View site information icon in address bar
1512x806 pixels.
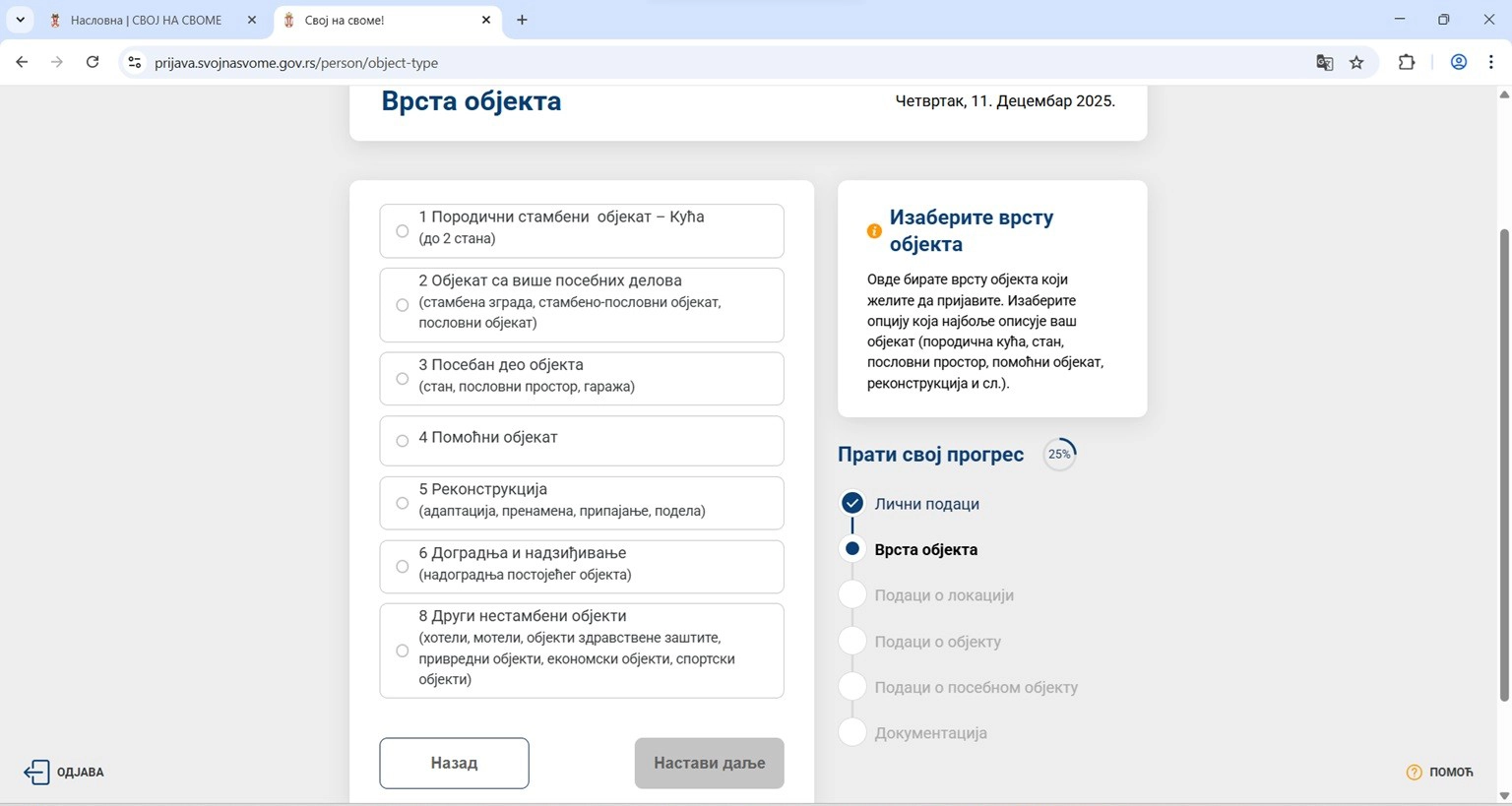(135, 62)
